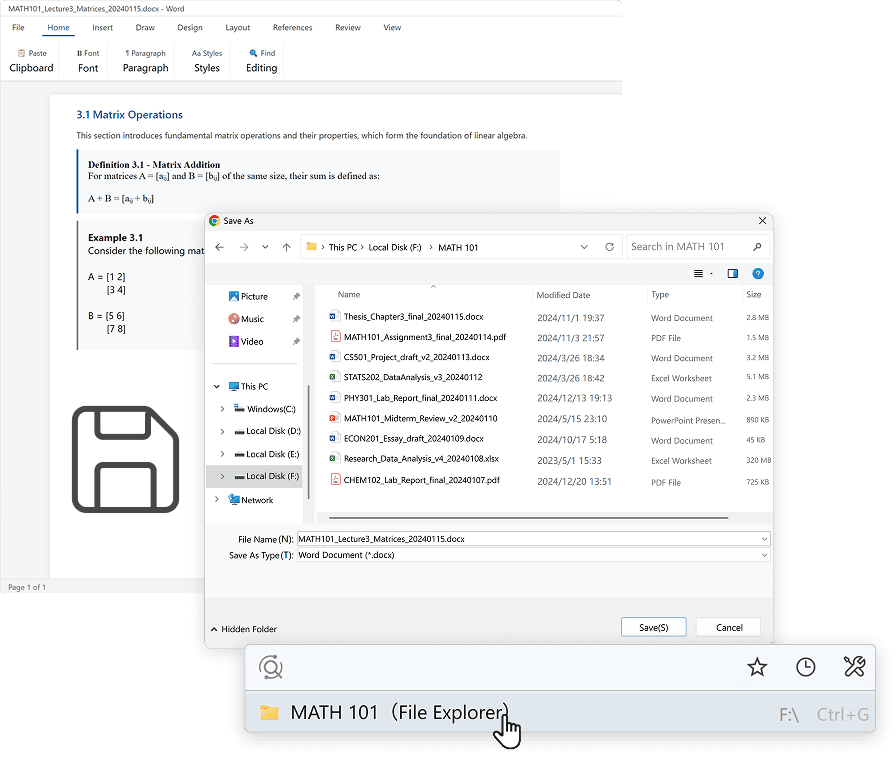Go up one folder level arrow
The image size is (896, 757).
coord(286,247)
